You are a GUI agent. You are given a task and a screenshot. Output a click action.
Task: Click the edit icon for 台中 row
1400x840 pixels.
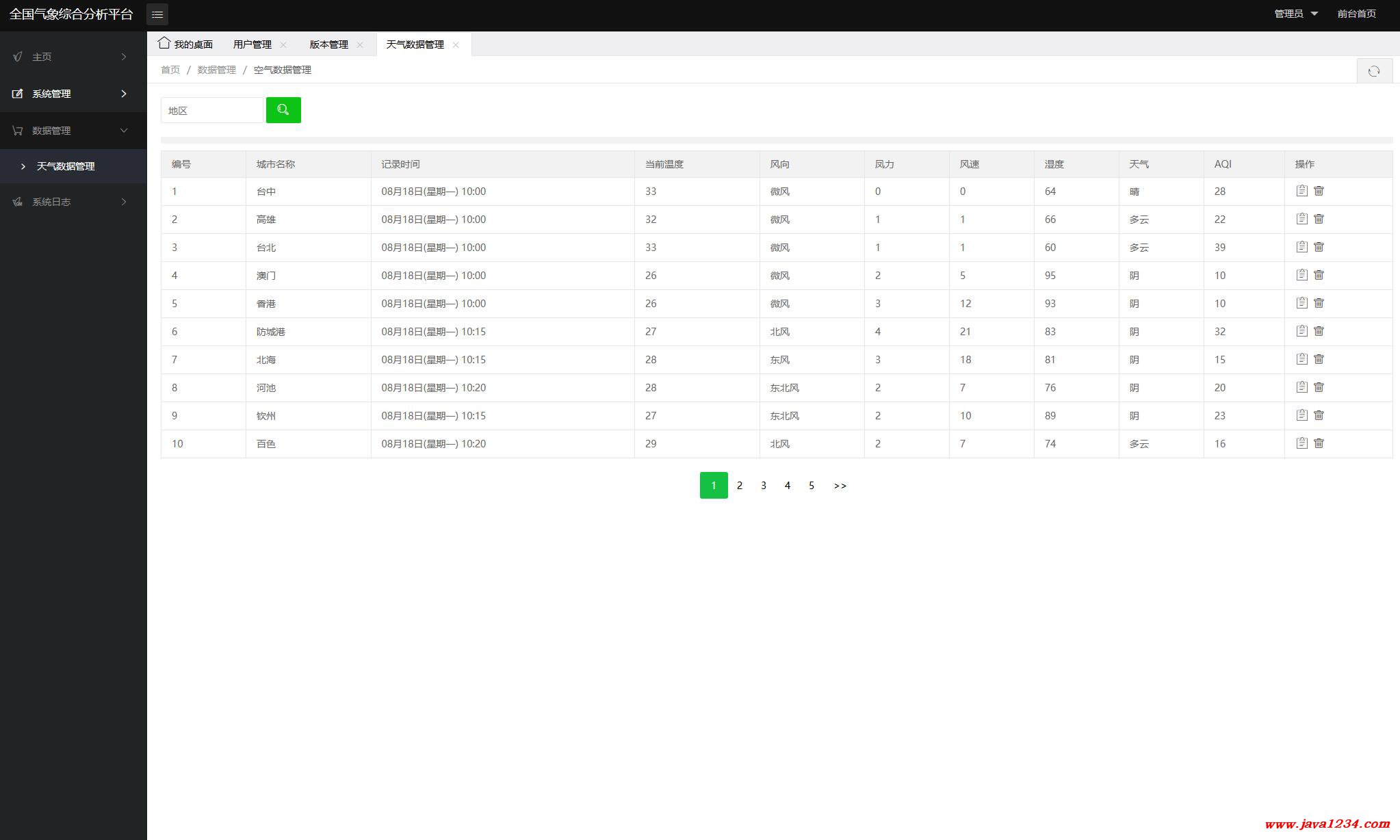tap(1301, 191)
